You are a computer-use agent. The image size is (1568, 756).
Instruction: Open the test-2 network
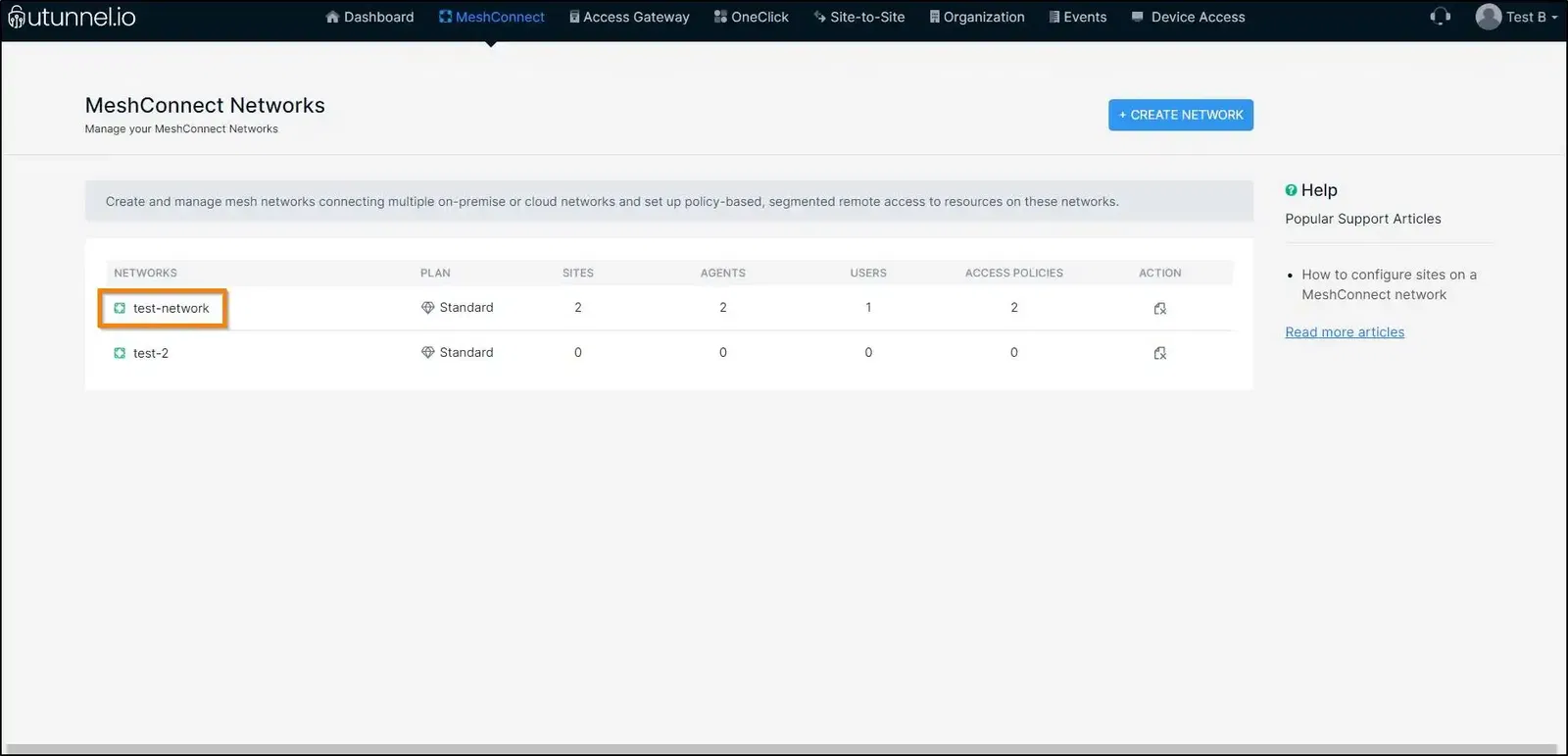151,353
